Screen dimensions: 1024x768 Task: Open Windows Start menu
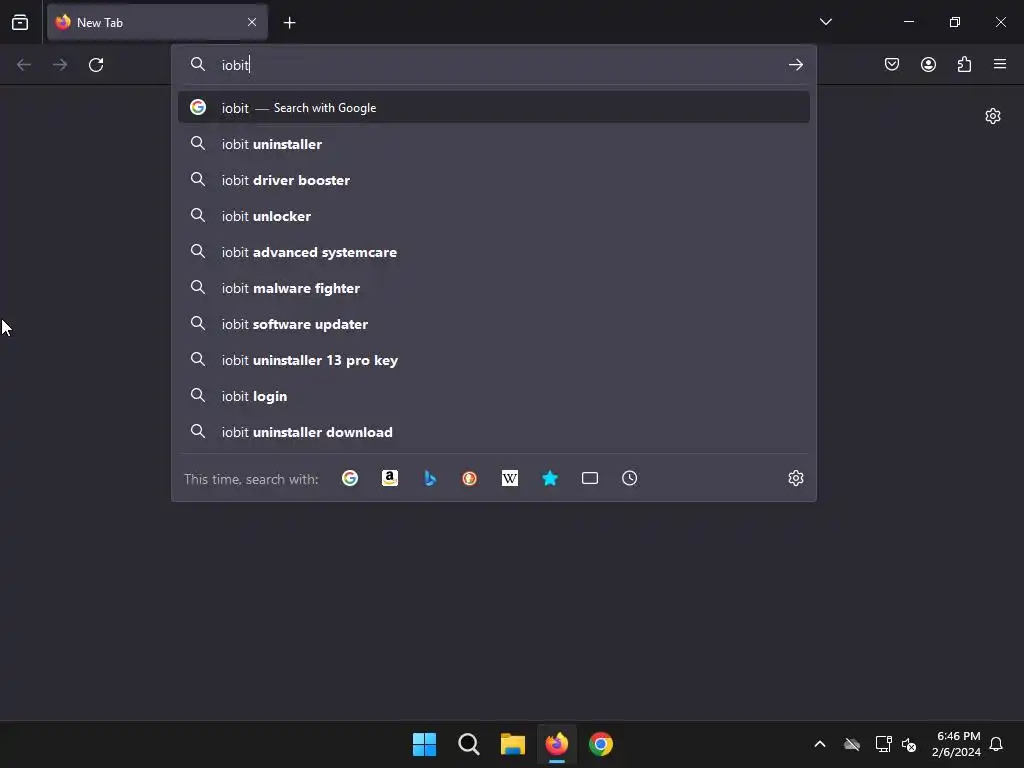click(424, 744)
